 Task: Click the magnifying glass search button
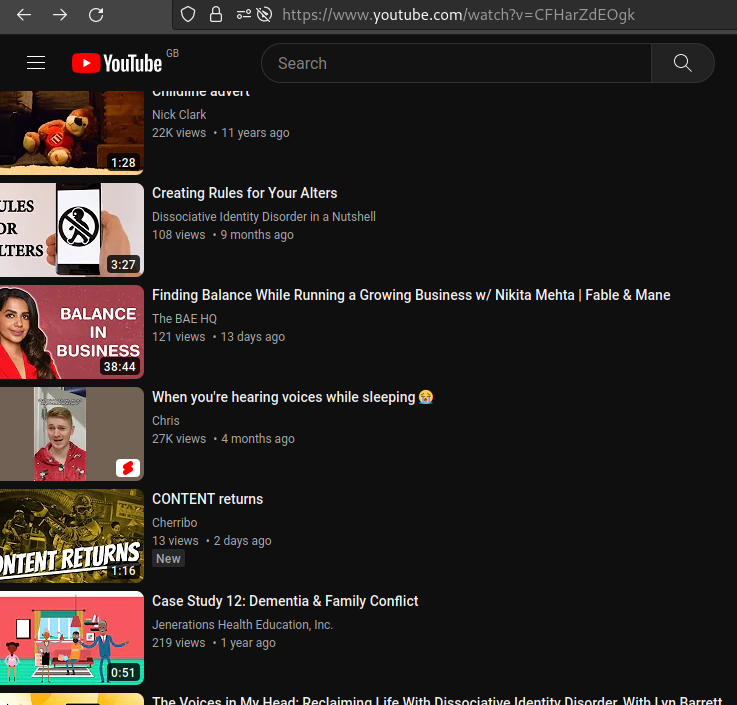[x=682, y=63]
